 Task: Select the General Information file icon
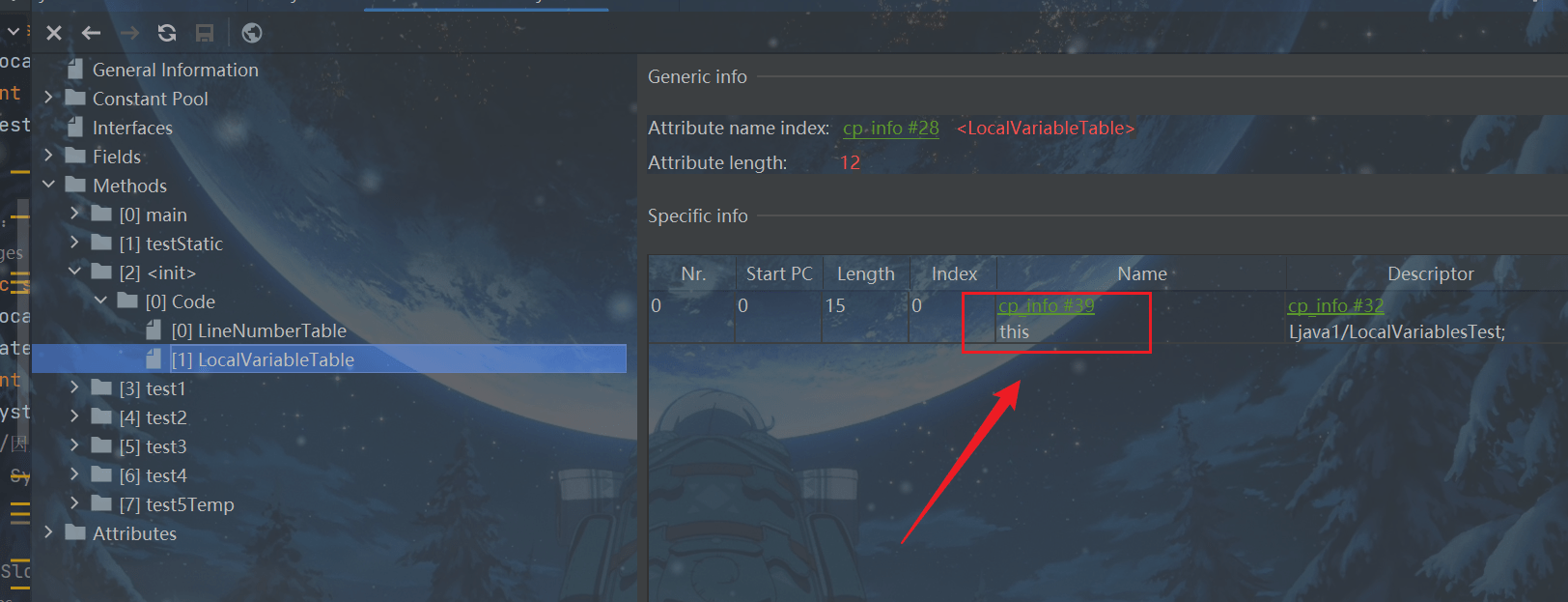coord(75,70)
